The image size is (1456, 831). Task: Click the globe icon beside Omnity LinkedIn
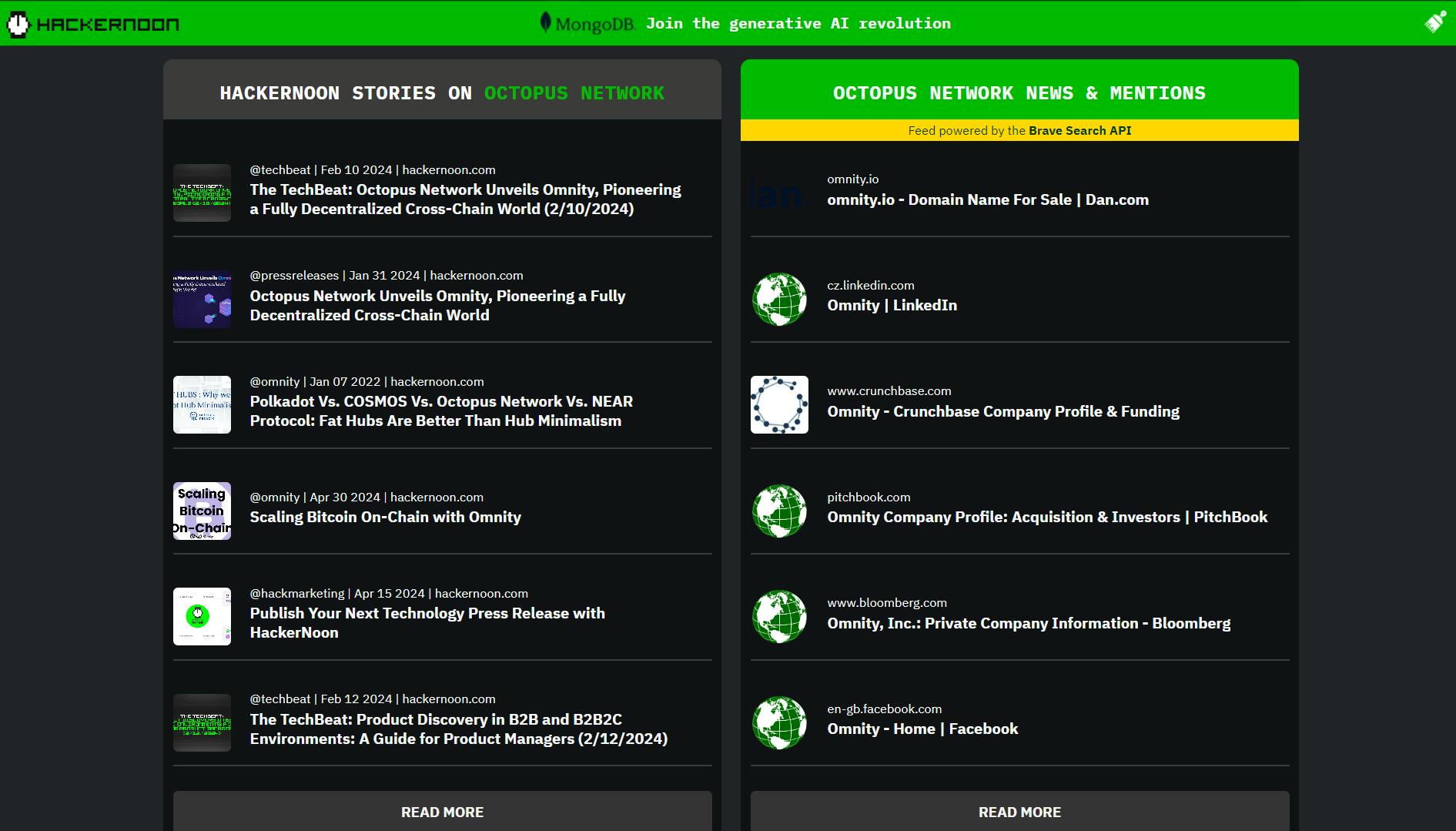click(779, 300)
